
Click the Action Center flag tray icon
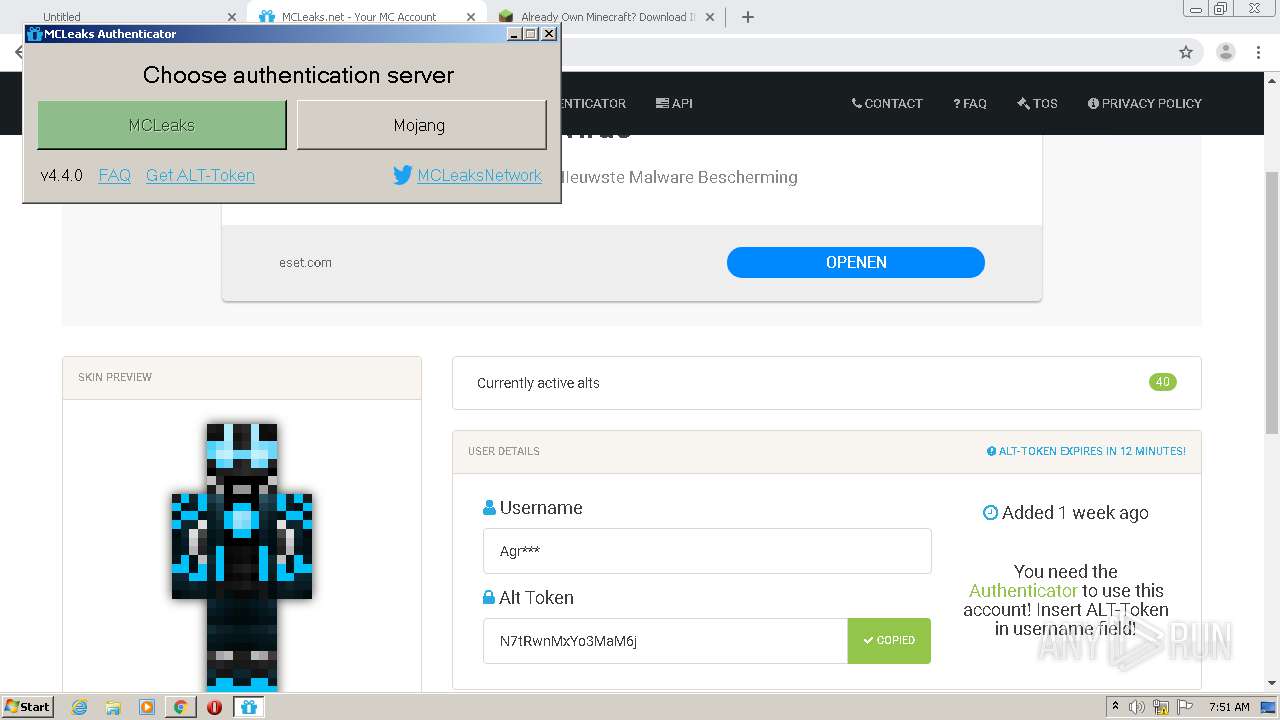click(x=1184, y=707)
